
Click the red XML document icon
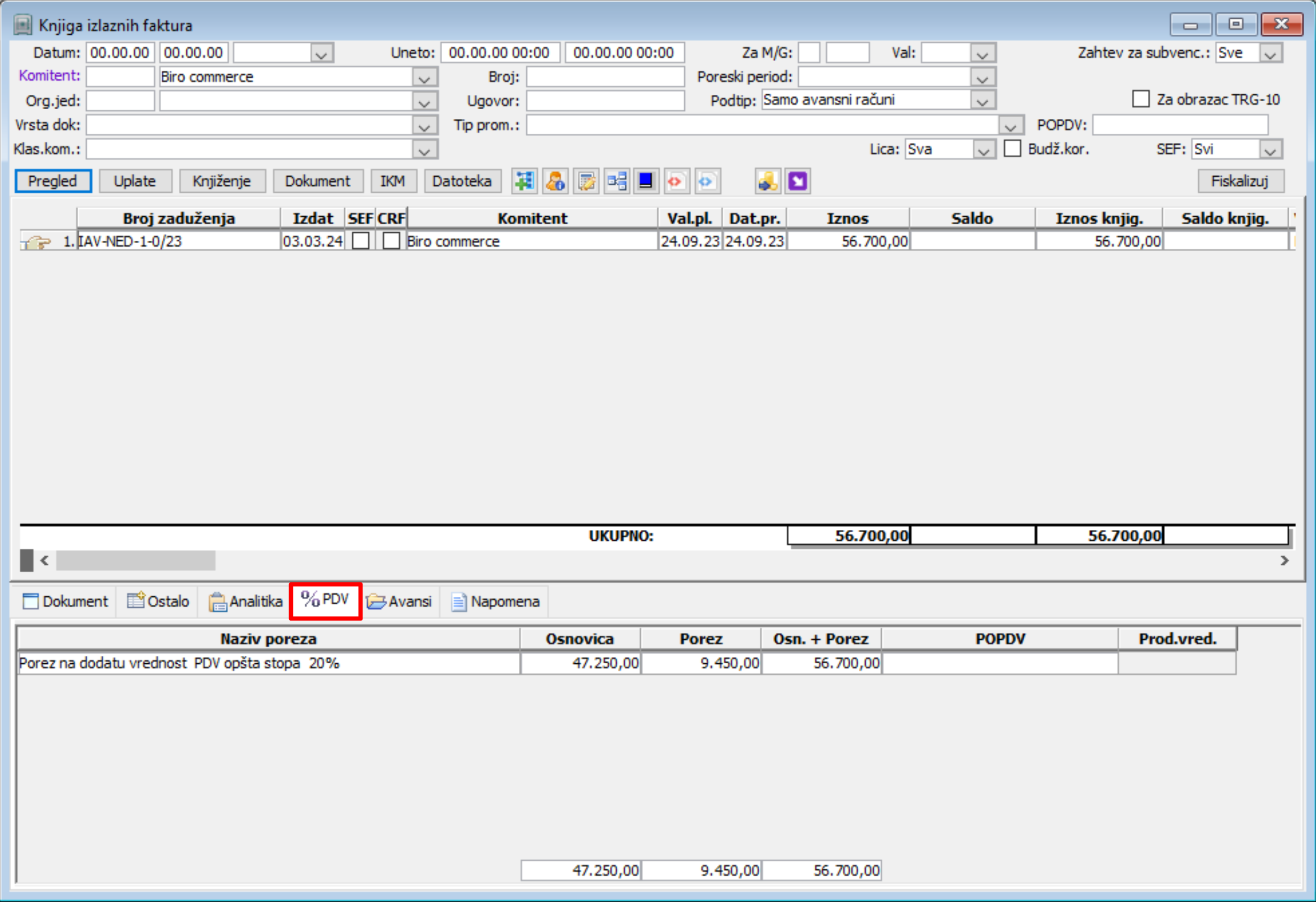pos(677,181)
